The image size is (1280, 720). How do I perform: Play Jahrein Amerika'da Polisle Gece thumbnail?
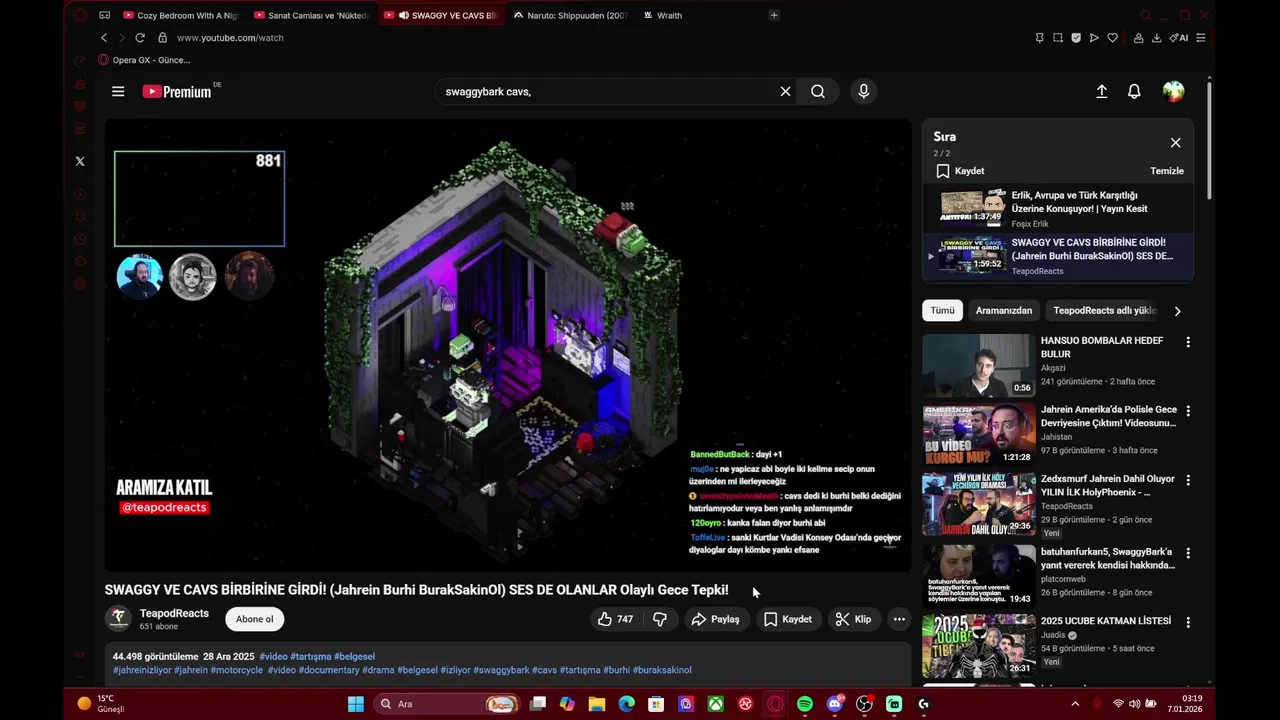(x=978, y=434)
